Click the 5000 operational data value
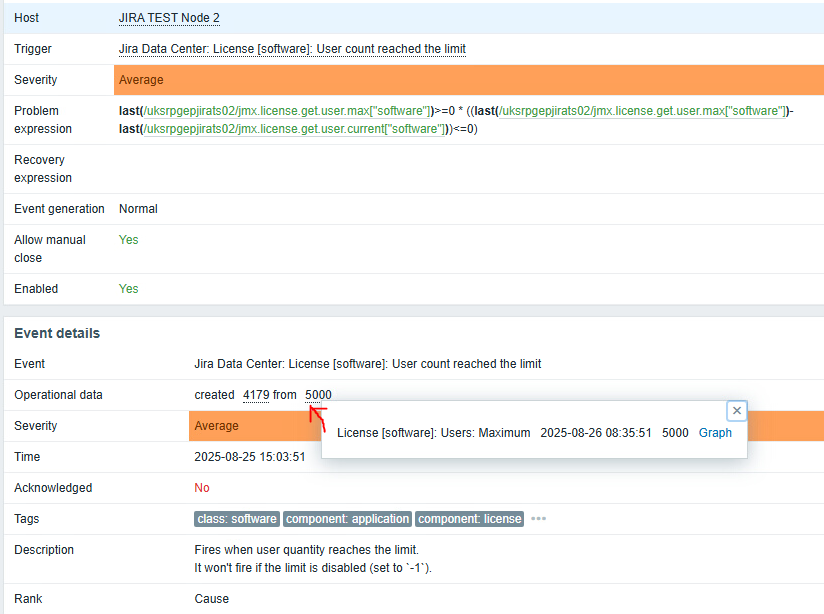 [318, 395]
